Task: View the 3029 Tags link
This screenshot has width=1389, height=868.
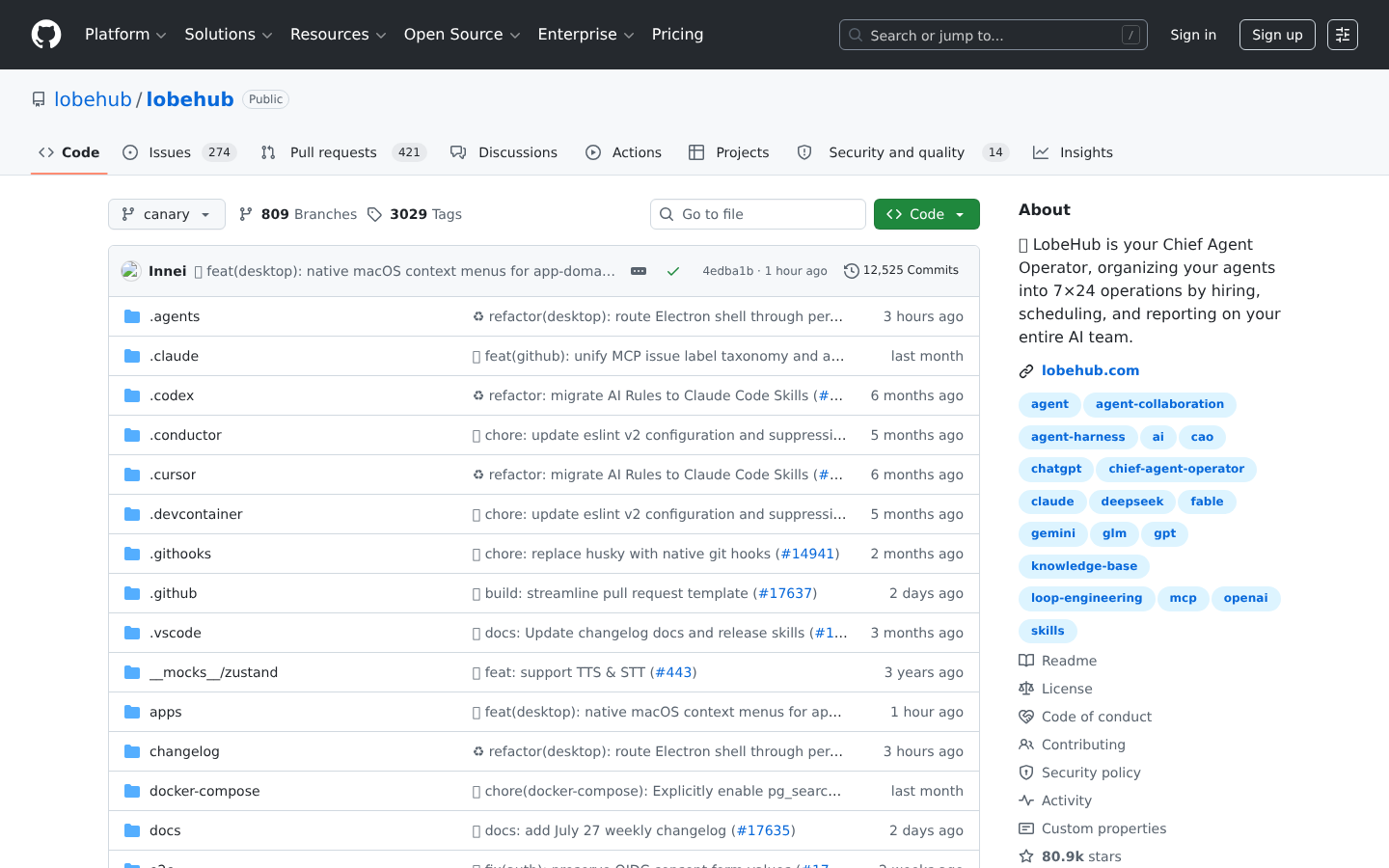Action: click(x=415, y=214)
